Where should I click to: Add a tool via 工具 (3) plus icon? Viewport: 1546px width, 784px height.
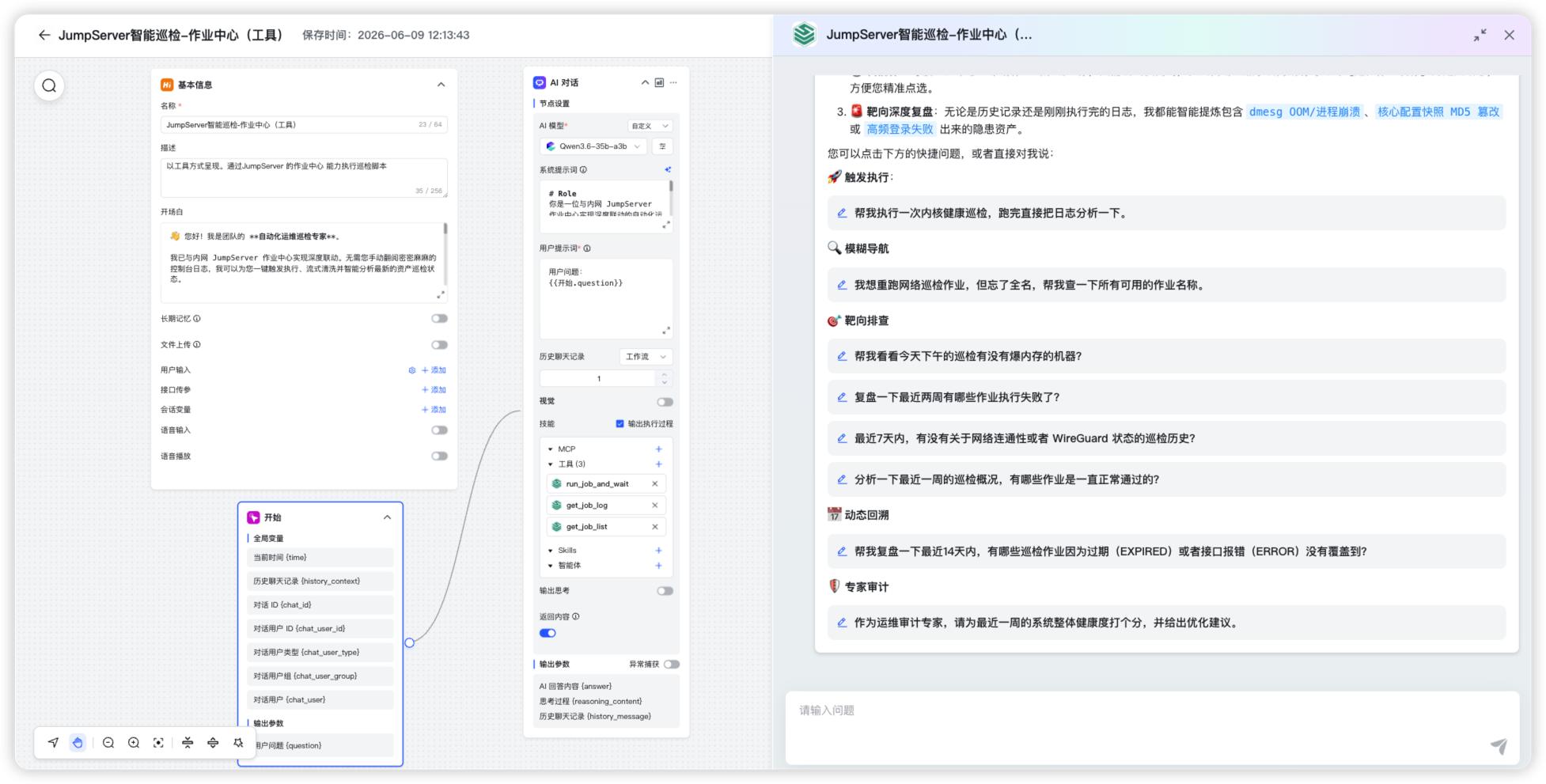[658, 464]
